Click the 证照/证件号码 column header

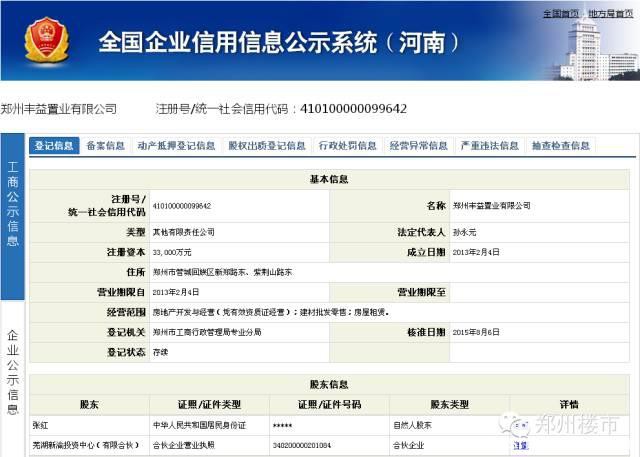tap(329, 404)
